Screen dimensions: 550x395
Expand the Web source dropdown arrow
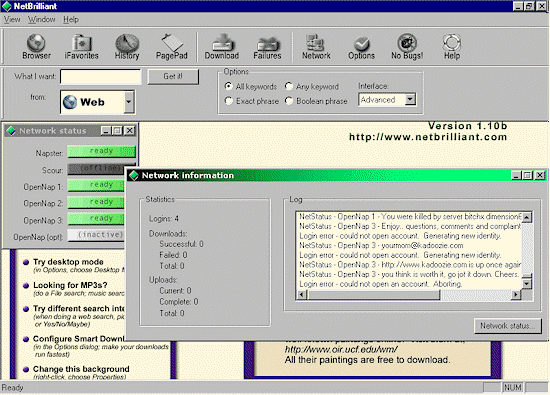[x=129, y=102]
